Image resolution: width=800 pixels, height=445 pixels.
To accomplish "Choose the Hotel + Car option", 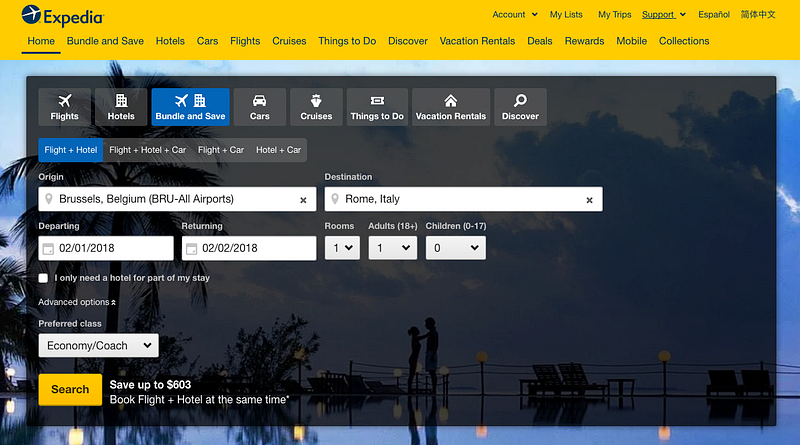I will (279, 150).
